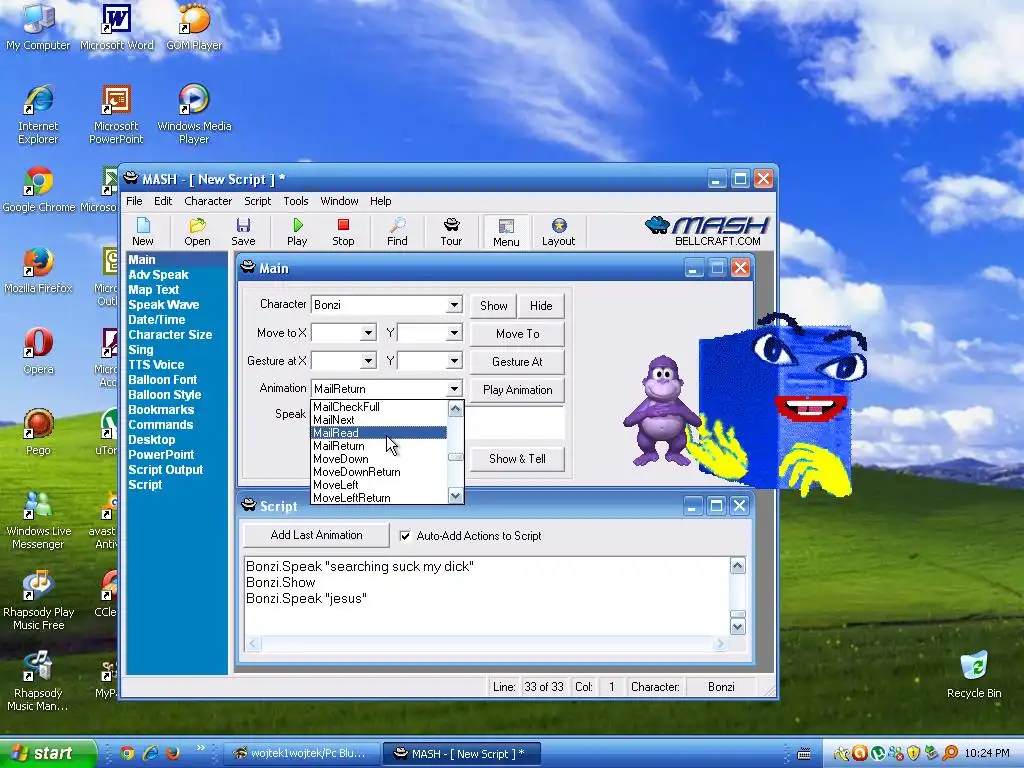
Task: Select Adv Speak in sidebar
Action: point(158,275)
